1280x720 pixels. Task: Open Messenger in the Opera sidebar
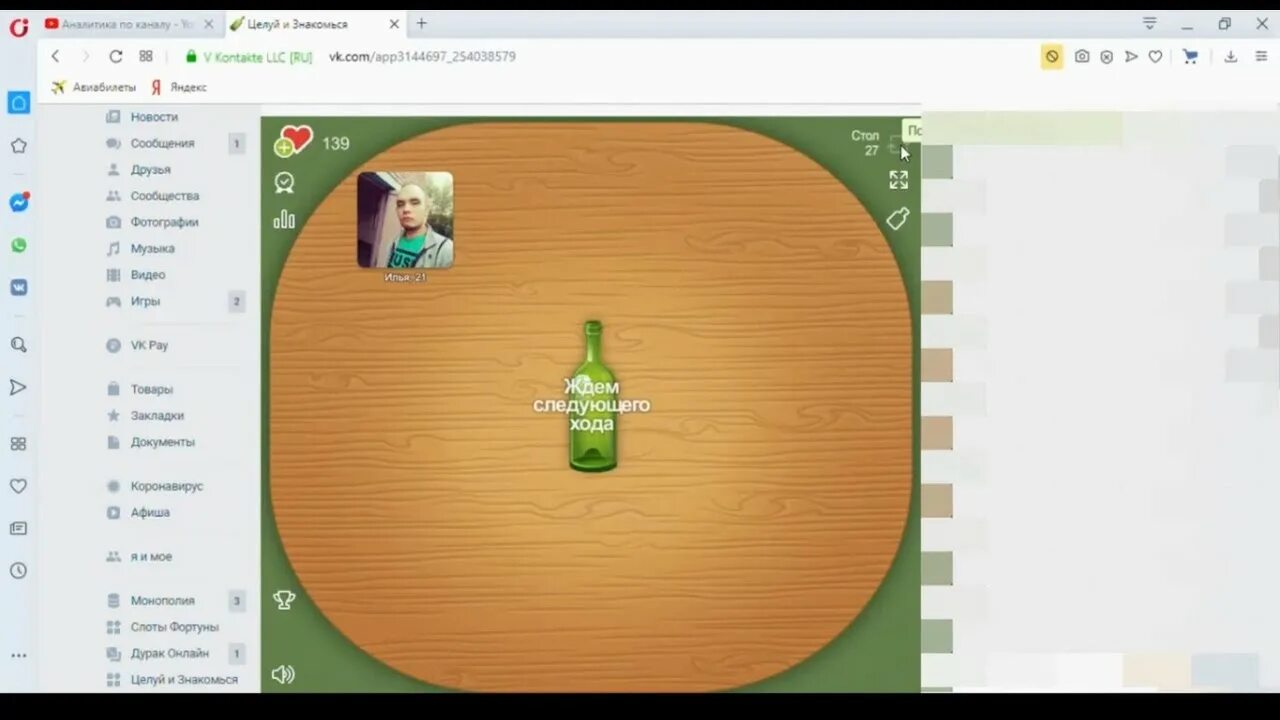(x=18, y=202)
